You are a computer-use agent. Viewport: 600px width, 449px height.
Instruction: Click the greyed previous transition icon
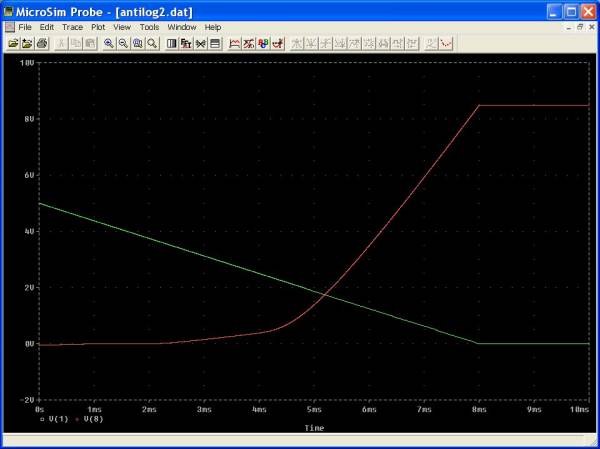[411, 44]
